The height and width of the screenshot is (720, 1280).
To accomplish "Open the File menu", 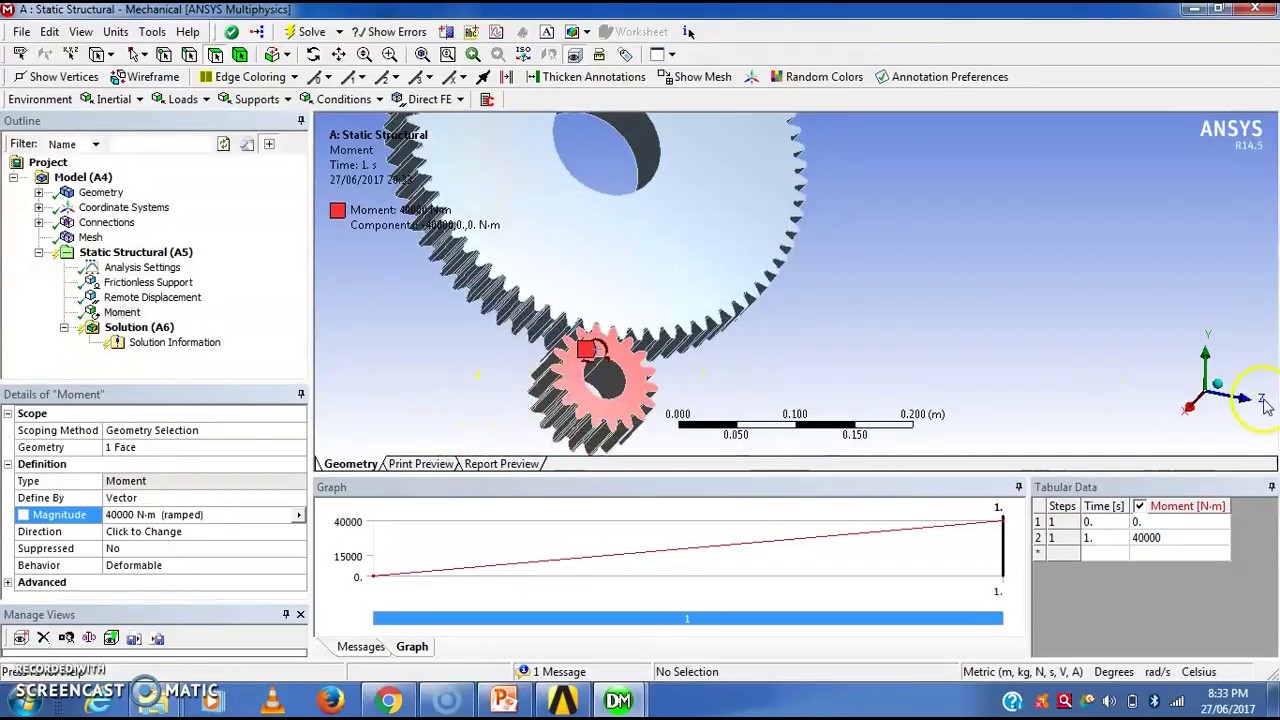I will point(21,32).
